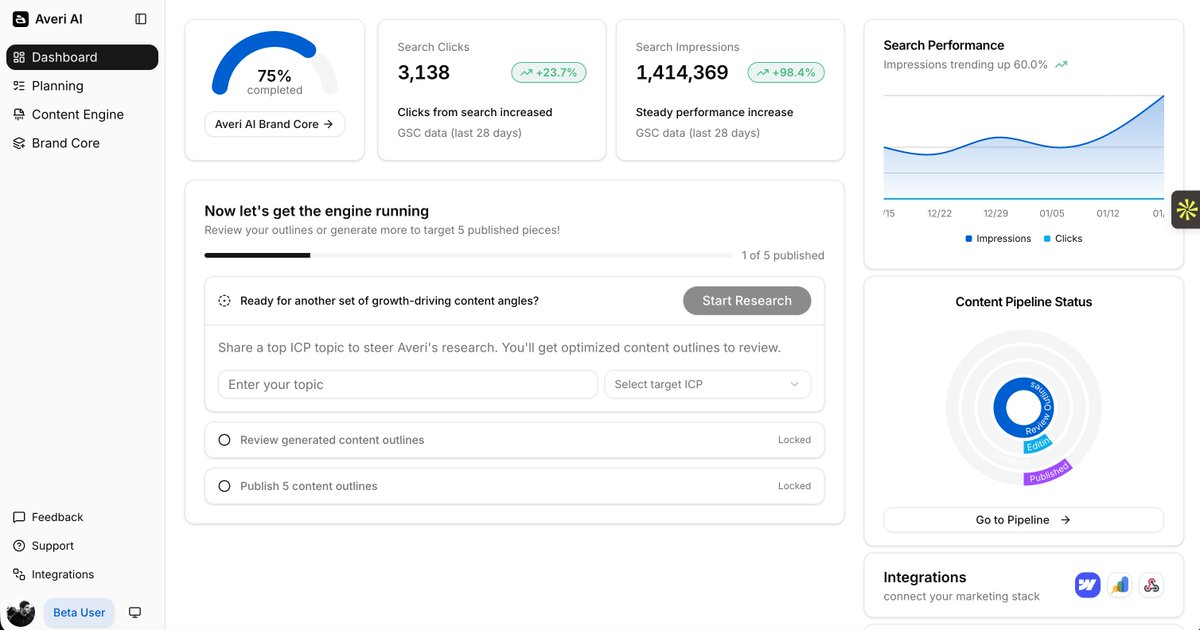Image resolution: width=1200 pixels, height=630 pixels.
Task: Click the Averi AI logo icon
Action: tap(20, 17)
